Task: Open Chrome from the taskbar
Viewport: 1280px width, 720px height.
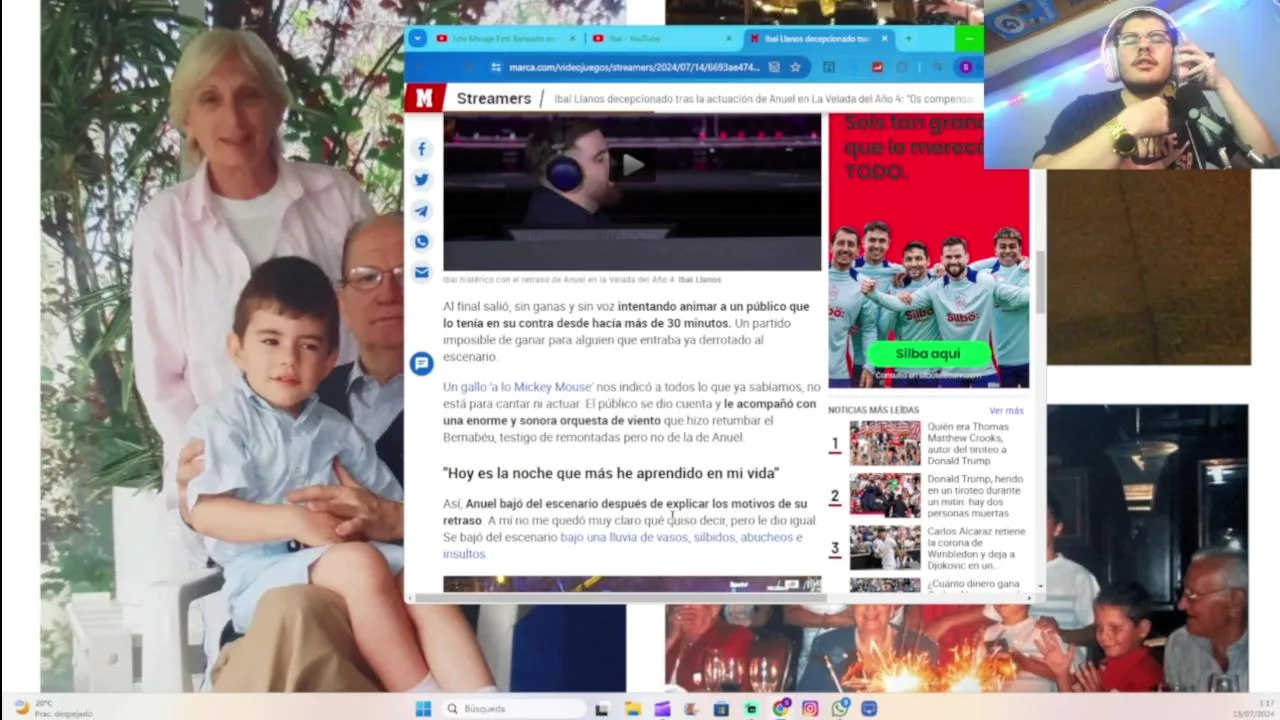Action: pyautogui.click(x=781, y=709)
